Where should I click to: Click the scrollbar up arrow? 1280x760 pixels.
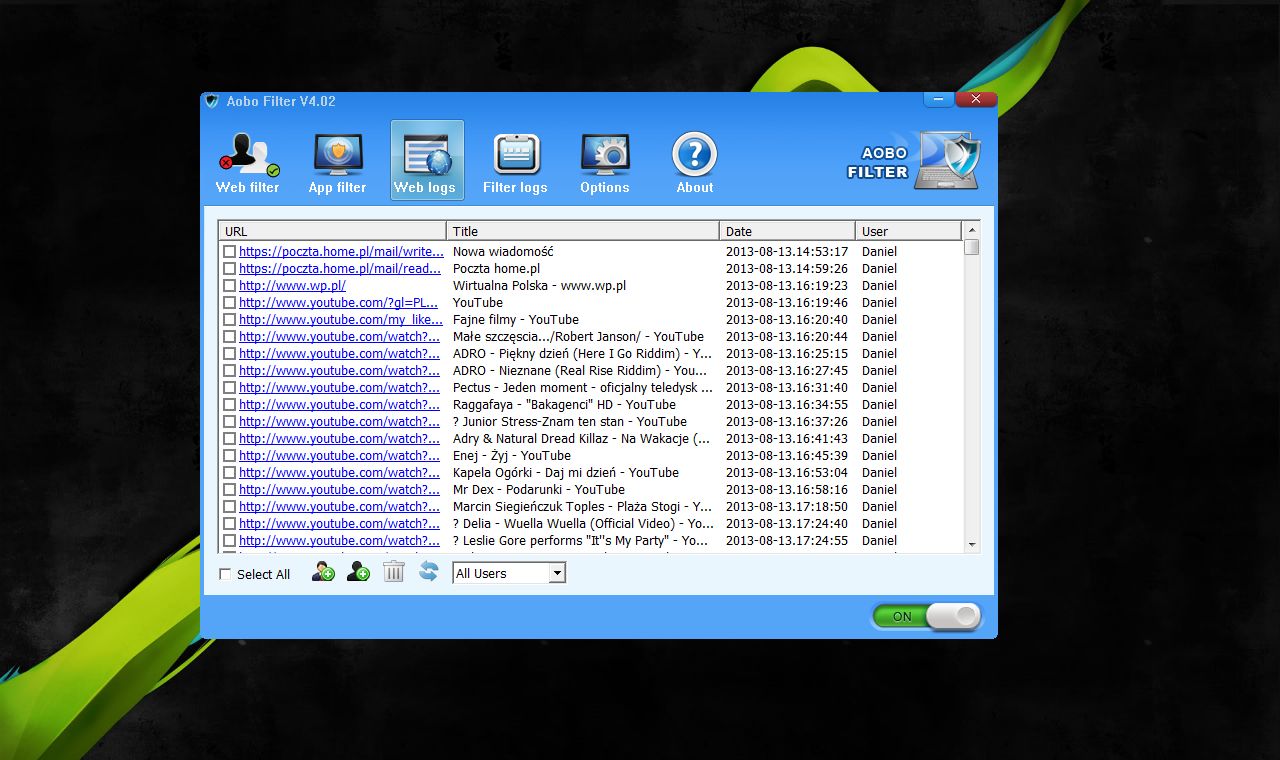click(972, 231)
